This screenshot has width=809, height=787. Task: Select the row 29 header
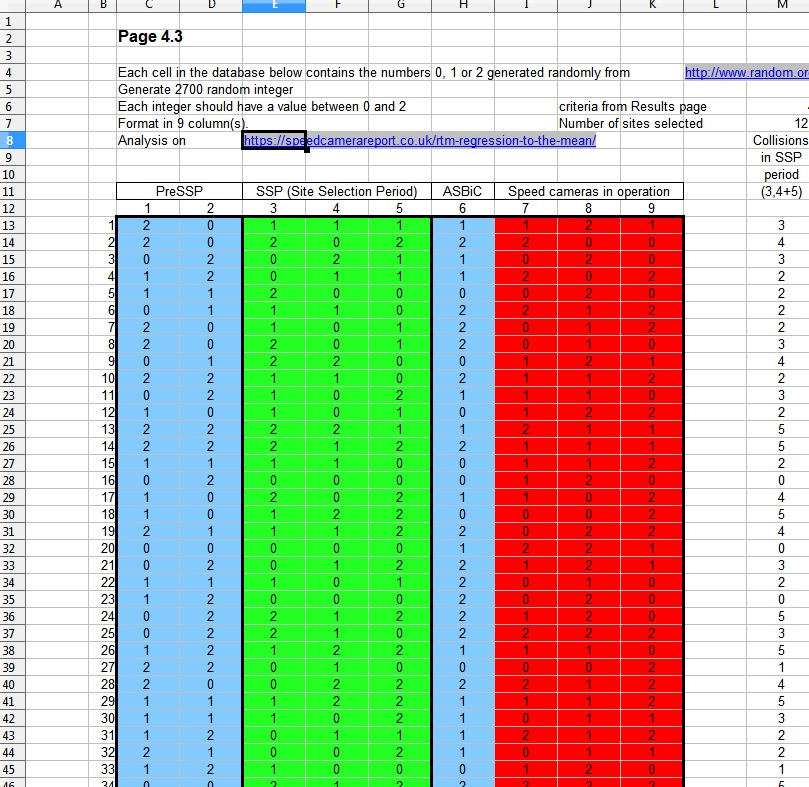(10, 497)
